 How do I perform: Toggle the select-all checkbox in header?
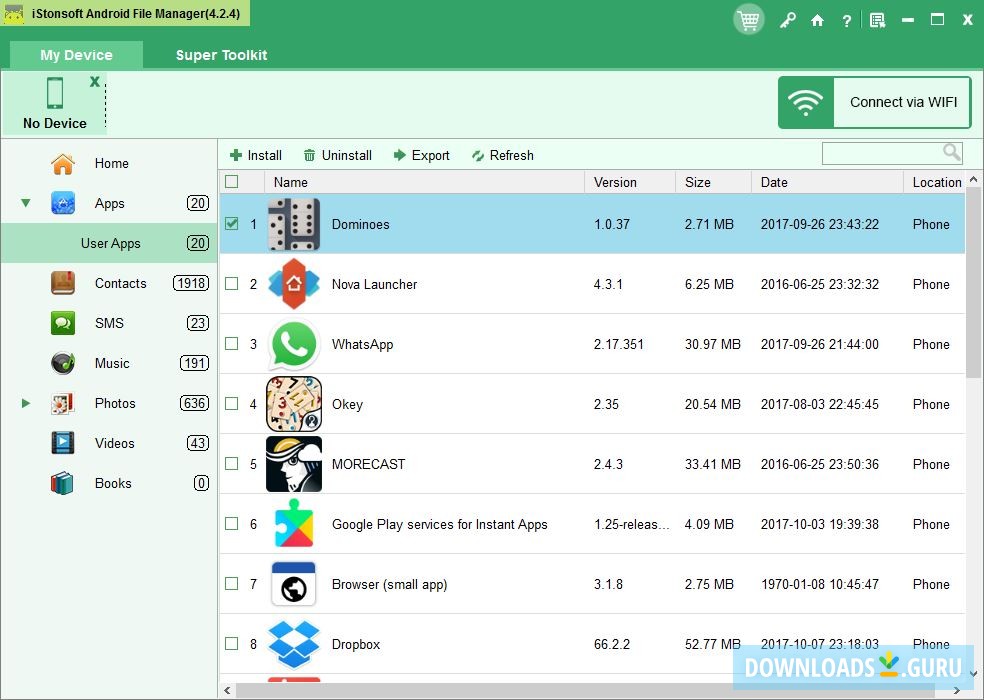232,181
